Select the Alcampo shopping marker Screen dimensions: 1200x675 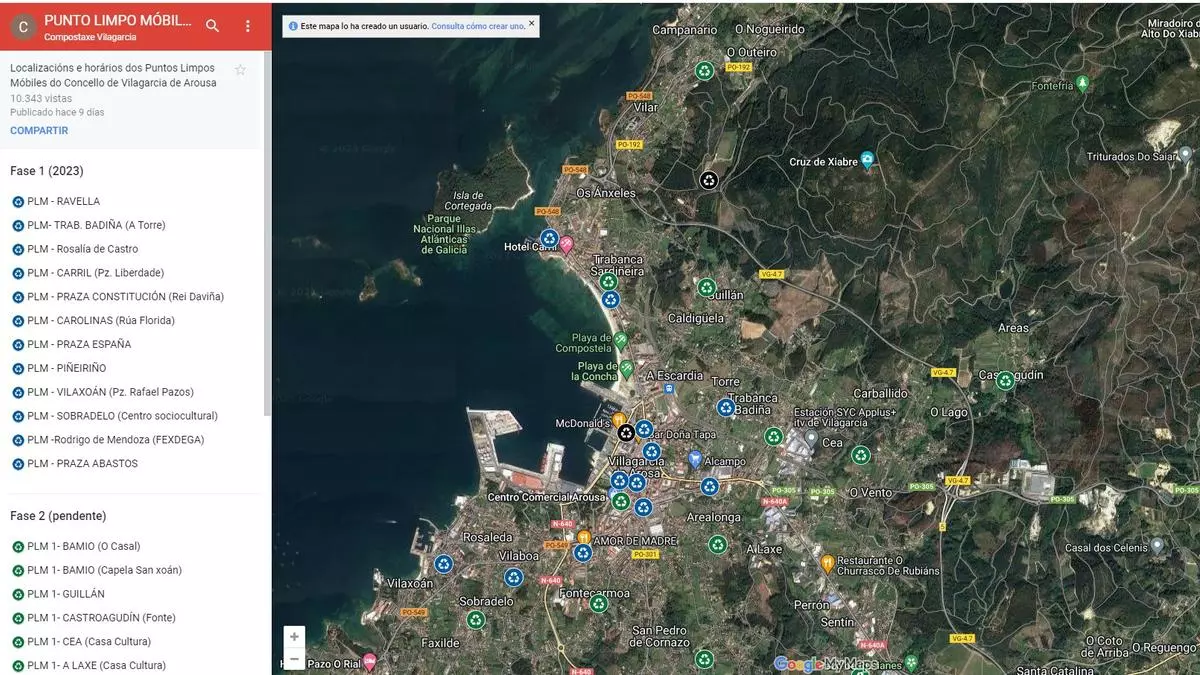click(695, 459)
